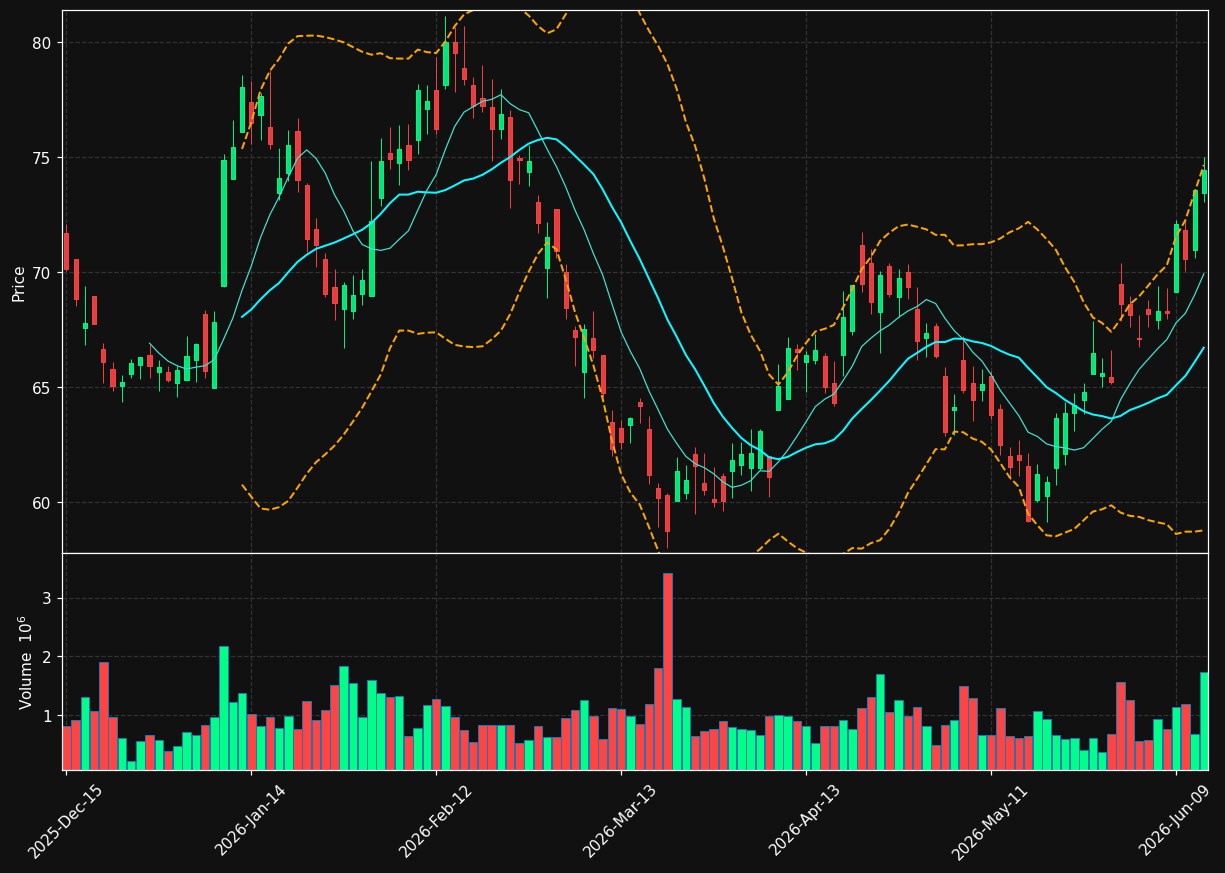Click the price axis value 70
The image size is (1225, 873).
click(x=41, y=273)
